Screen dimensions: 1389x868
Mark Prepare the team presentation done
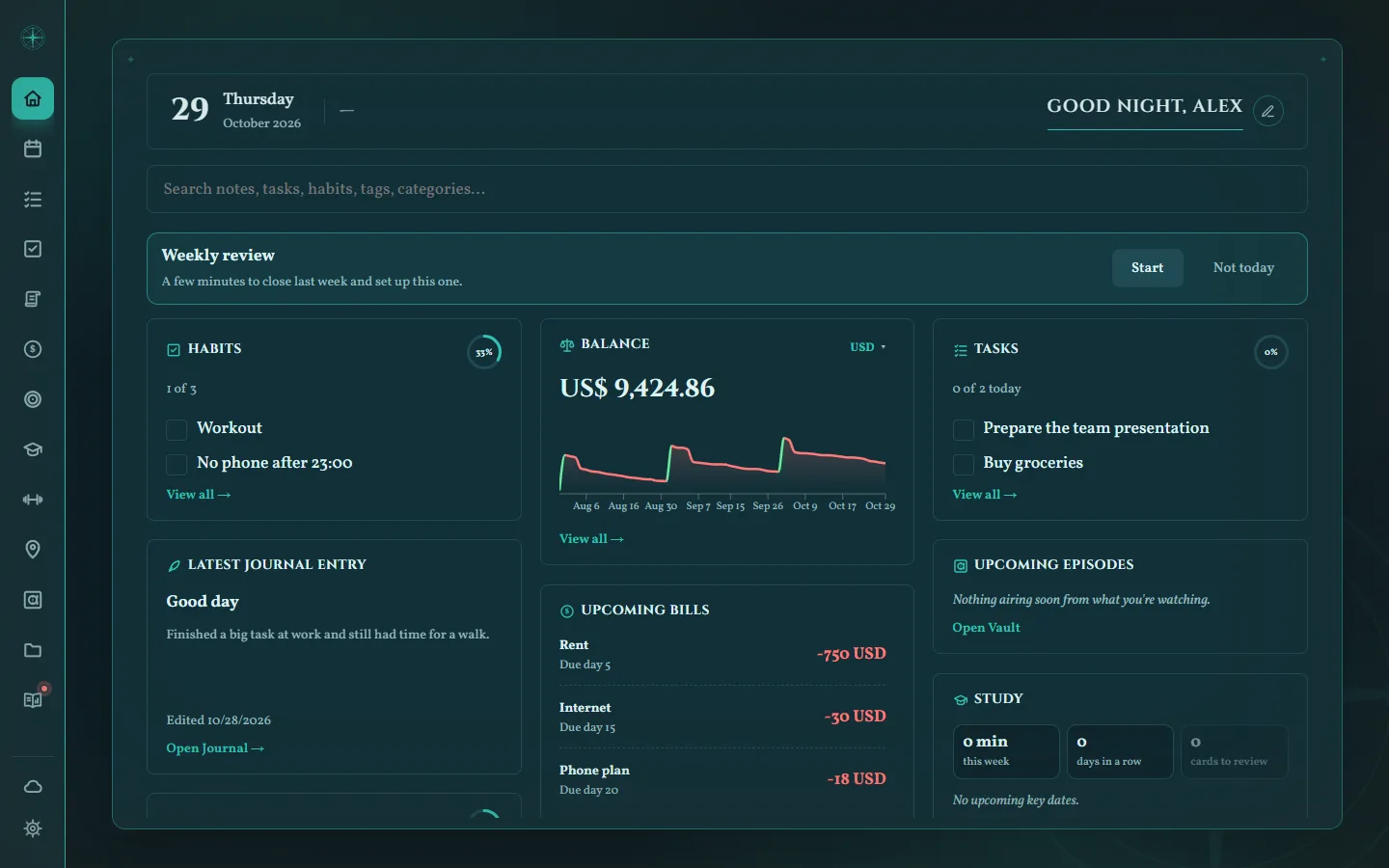963,429
